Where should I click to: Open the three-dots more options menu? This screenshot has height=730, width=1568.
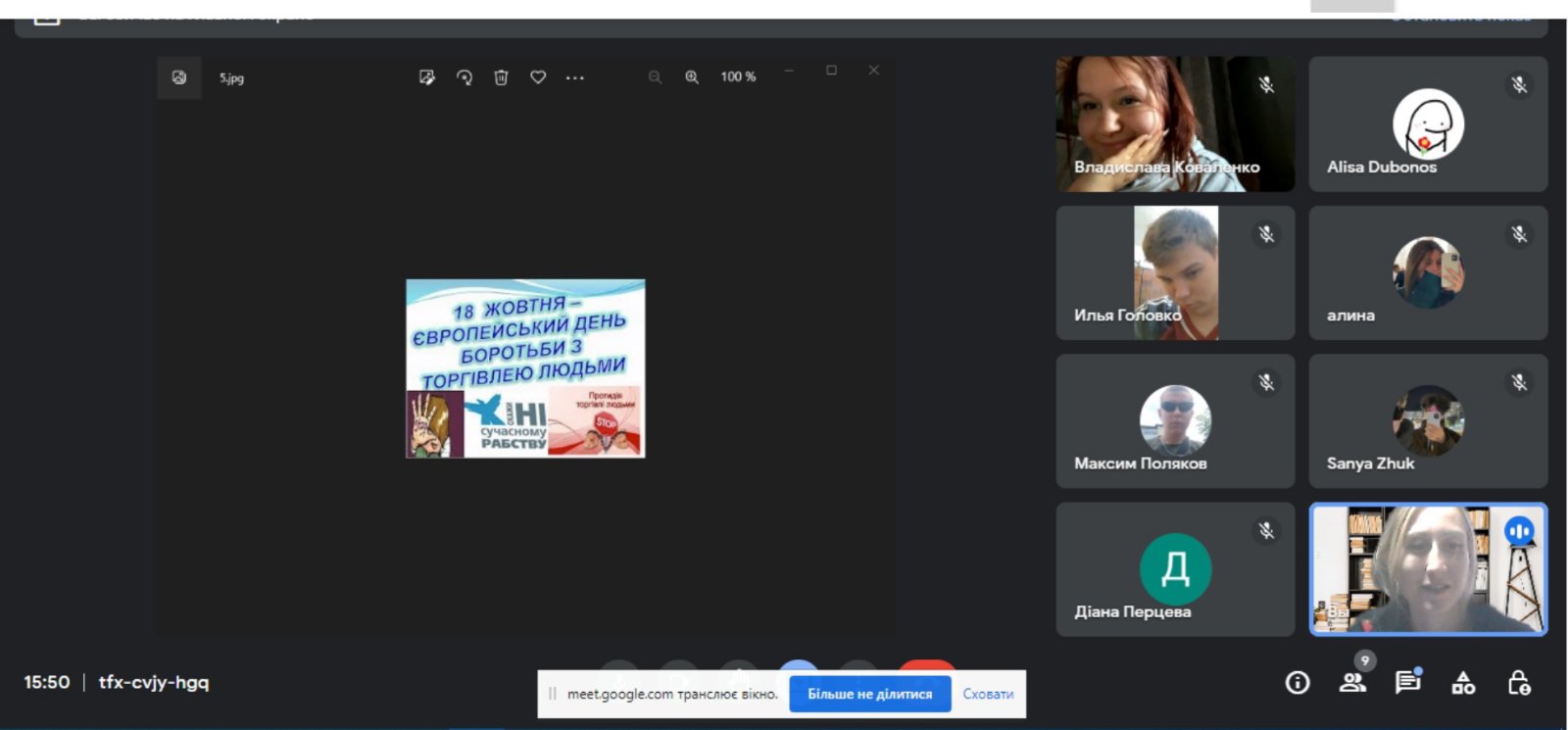click(575, 77)
